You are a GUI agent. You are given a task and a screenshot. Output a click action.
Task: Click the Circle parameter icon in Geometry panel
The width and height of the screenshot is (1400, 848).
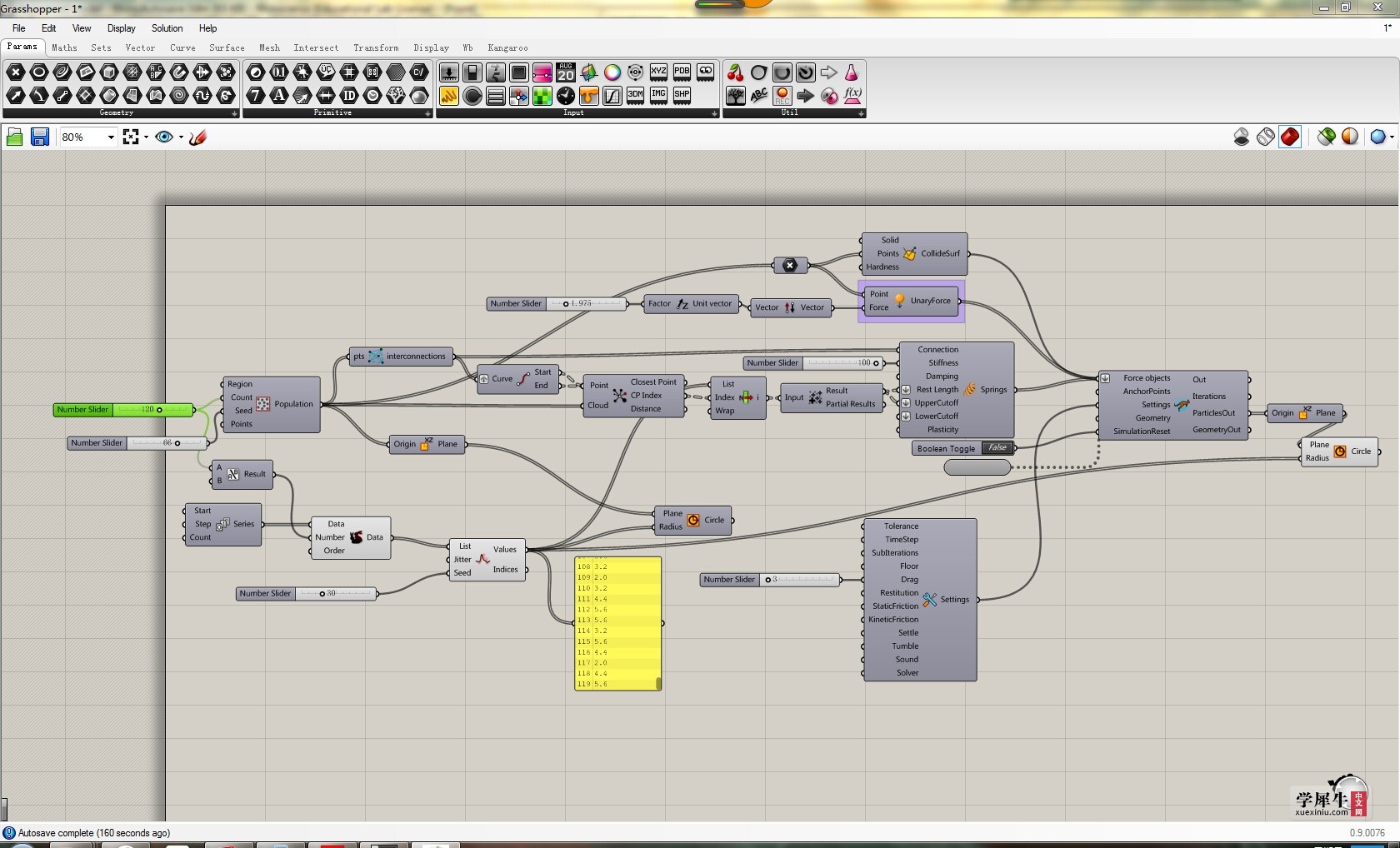[x=38, y=72]
